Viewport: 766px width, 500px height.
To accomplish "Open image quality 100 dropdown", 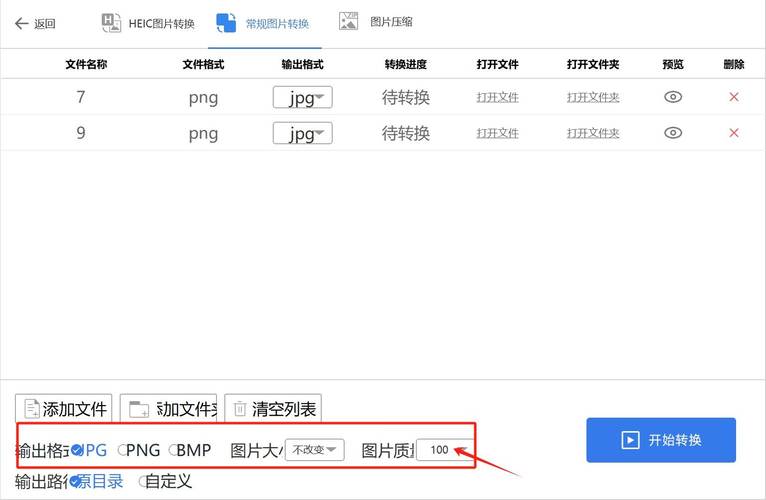I will [x=446, y=450].
